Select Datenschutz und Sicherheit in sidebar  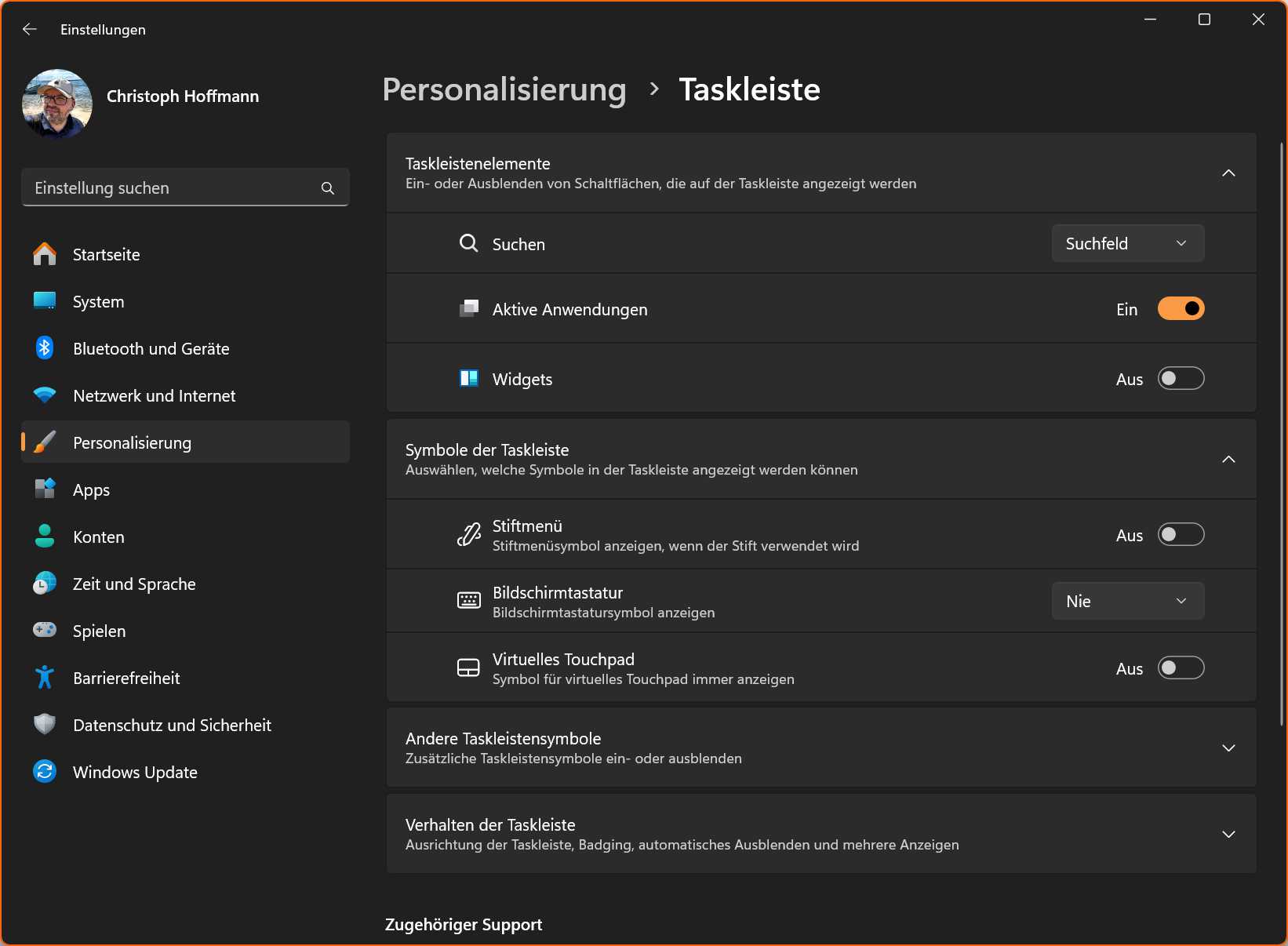pyautogui.click(x=172, y=725)
